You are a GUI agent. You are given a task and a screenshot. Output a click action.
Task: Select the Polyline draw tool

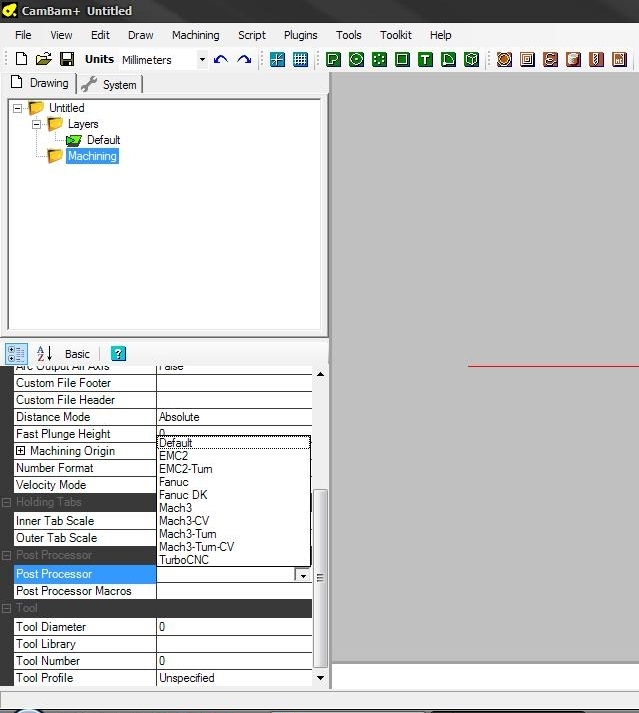(x=333, y=59)
